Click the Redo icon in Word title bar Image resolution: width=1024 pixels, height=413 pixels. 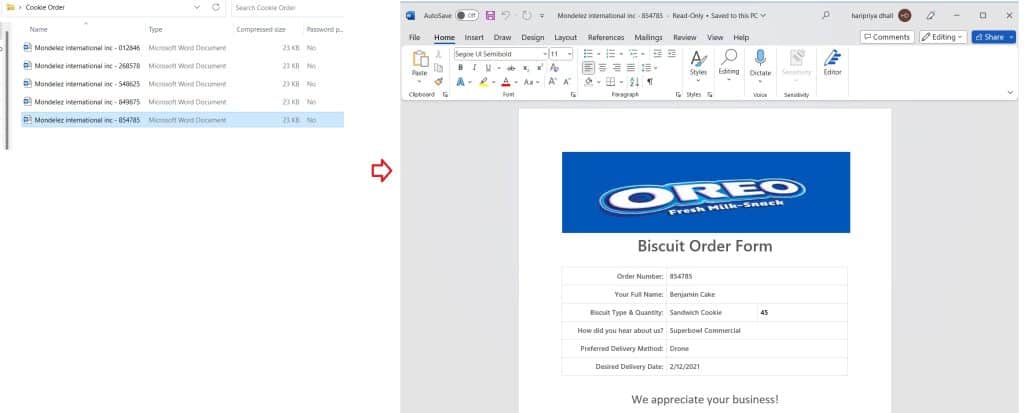point(526,15)
